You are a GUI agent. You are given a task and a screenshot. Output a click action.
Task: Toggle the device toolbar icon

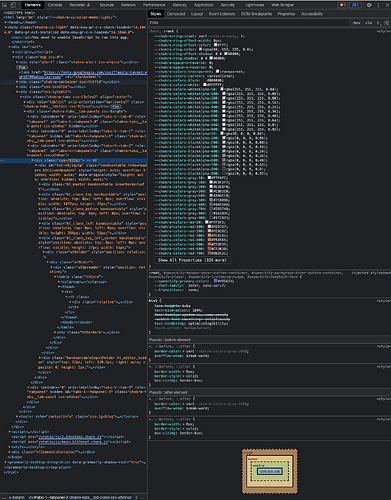(x=13, y=5)
